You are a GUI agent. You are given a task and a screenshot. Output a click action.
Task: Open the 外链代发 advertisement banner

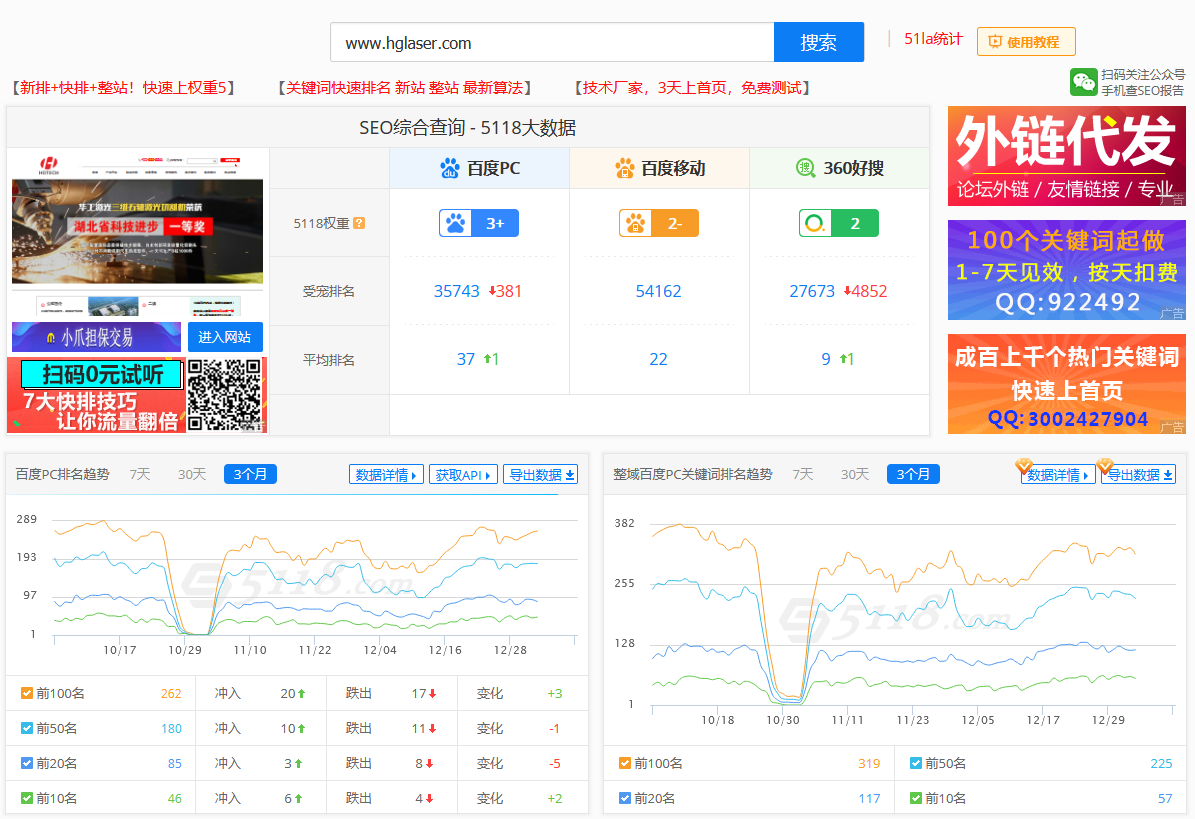click(x=1067, y=156)
